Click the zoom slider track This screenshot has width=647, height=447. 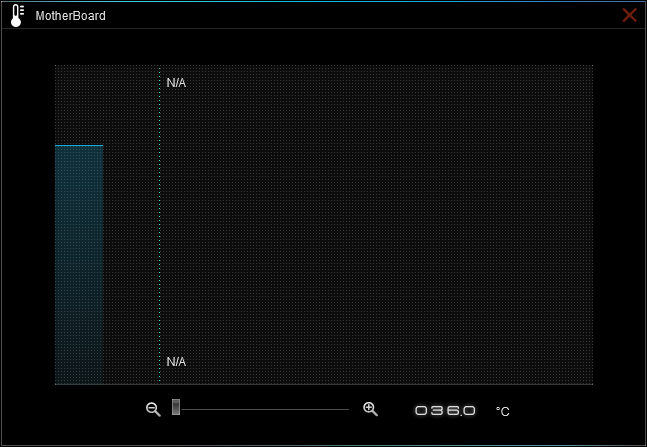click(x=264, y=409)
